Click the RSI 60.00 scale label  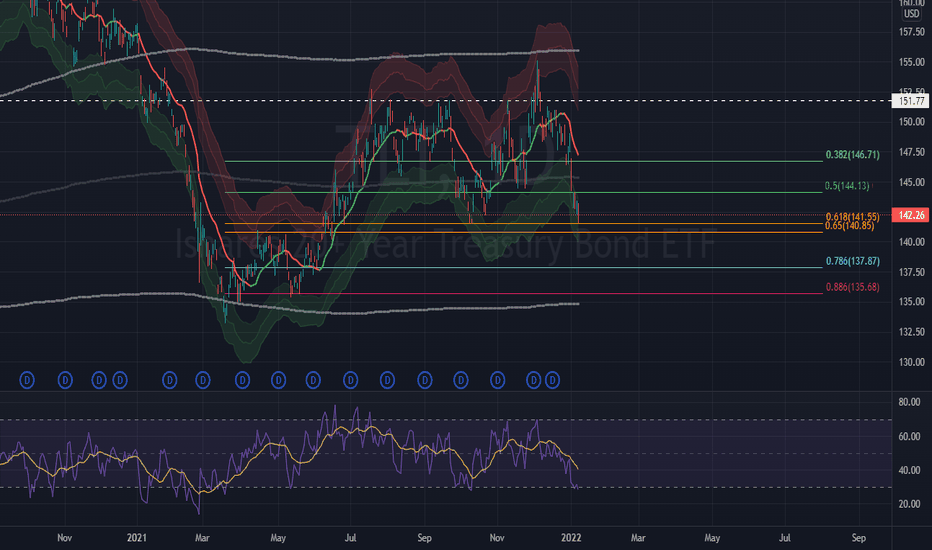(x=909, y=436)
